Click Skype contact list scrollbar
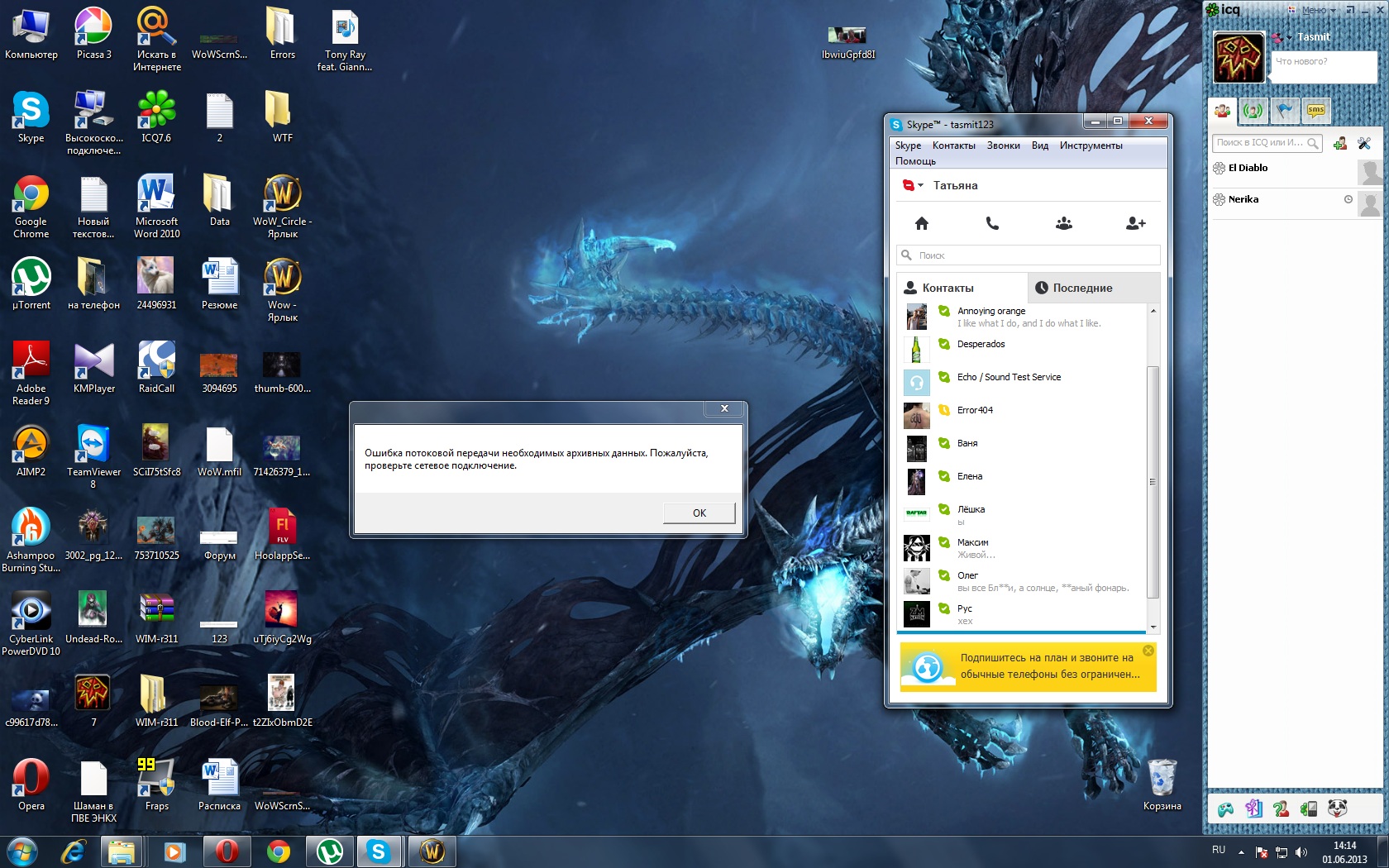 1153,481
